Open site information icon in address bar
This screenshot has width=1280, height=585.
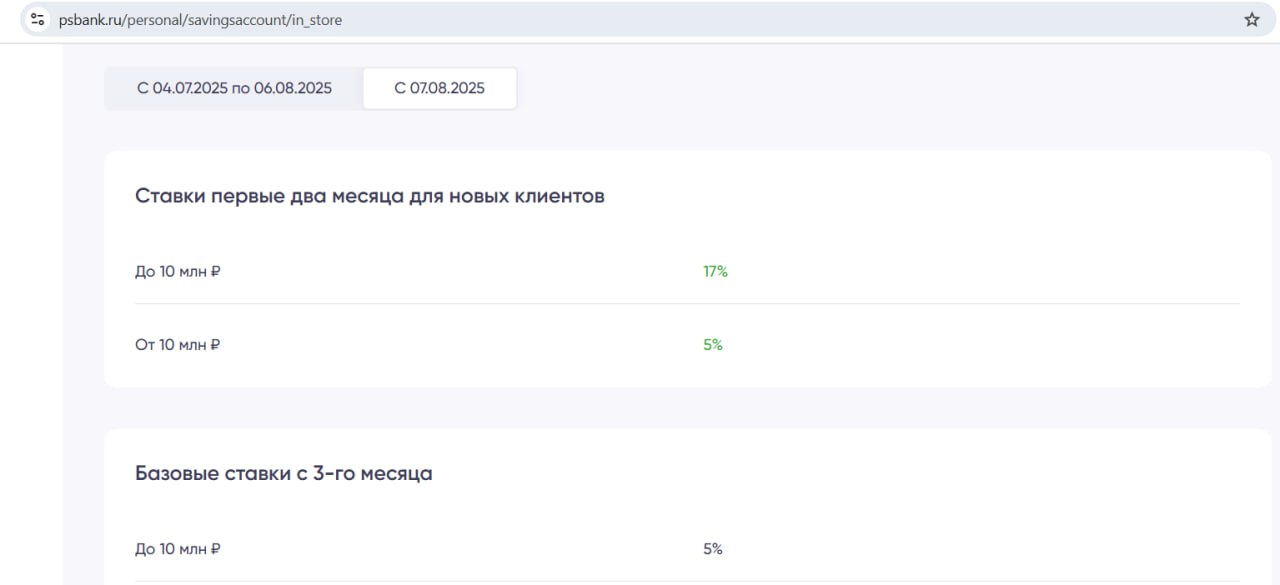[x=38, y=19]
